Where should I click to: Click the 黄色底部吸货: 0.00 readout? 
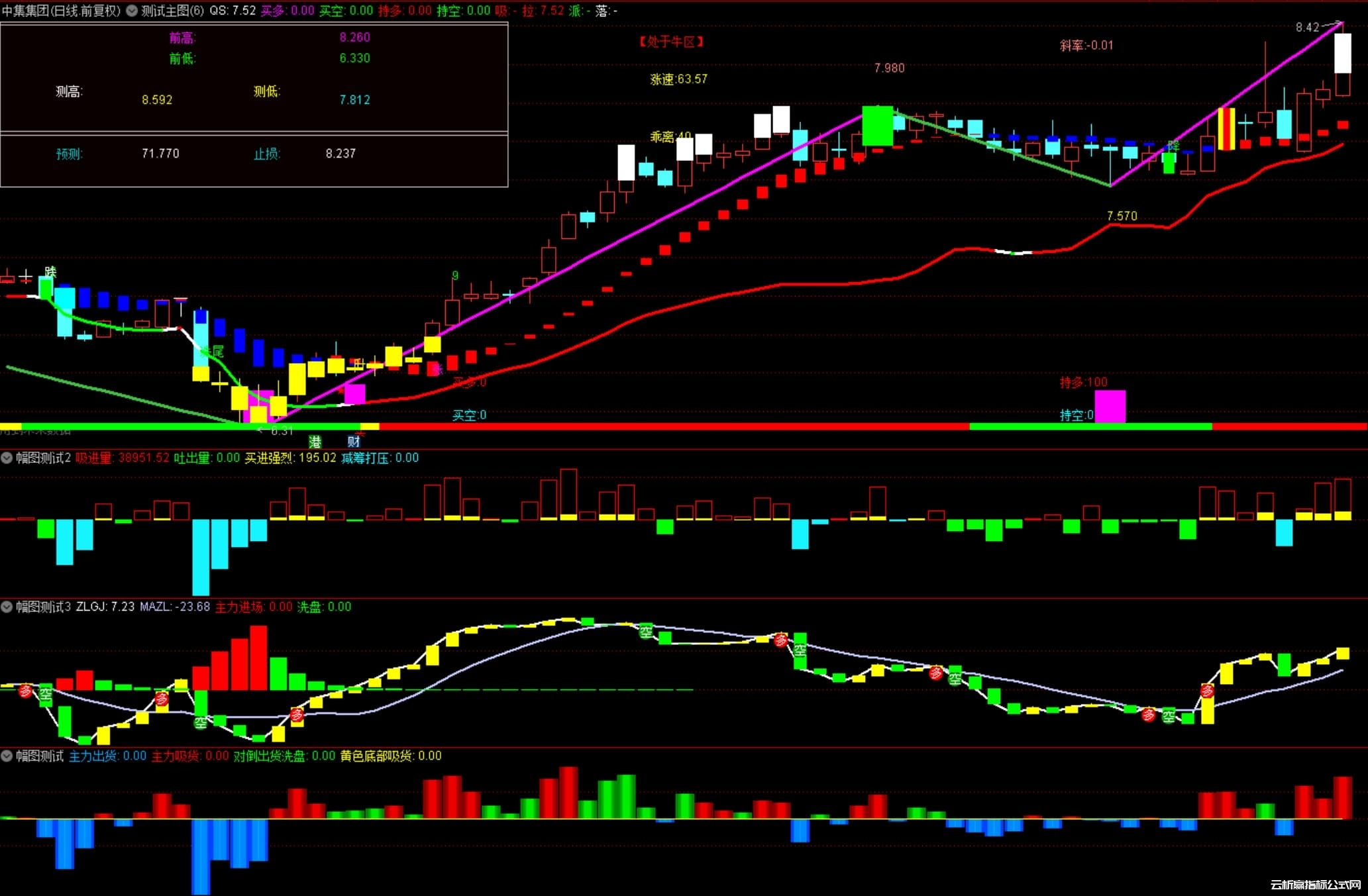[x=391, y=756]
